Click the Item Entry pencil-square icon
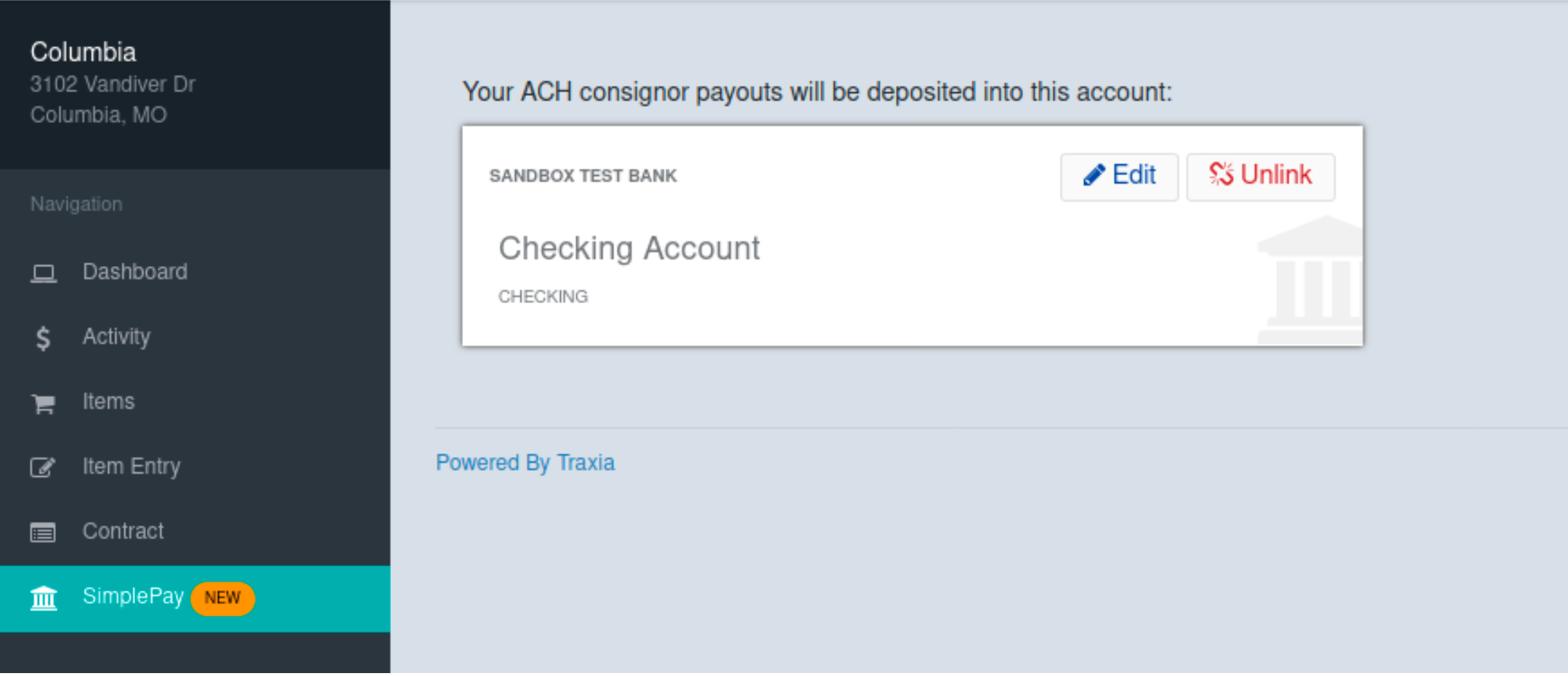 (x=43, y=467)
